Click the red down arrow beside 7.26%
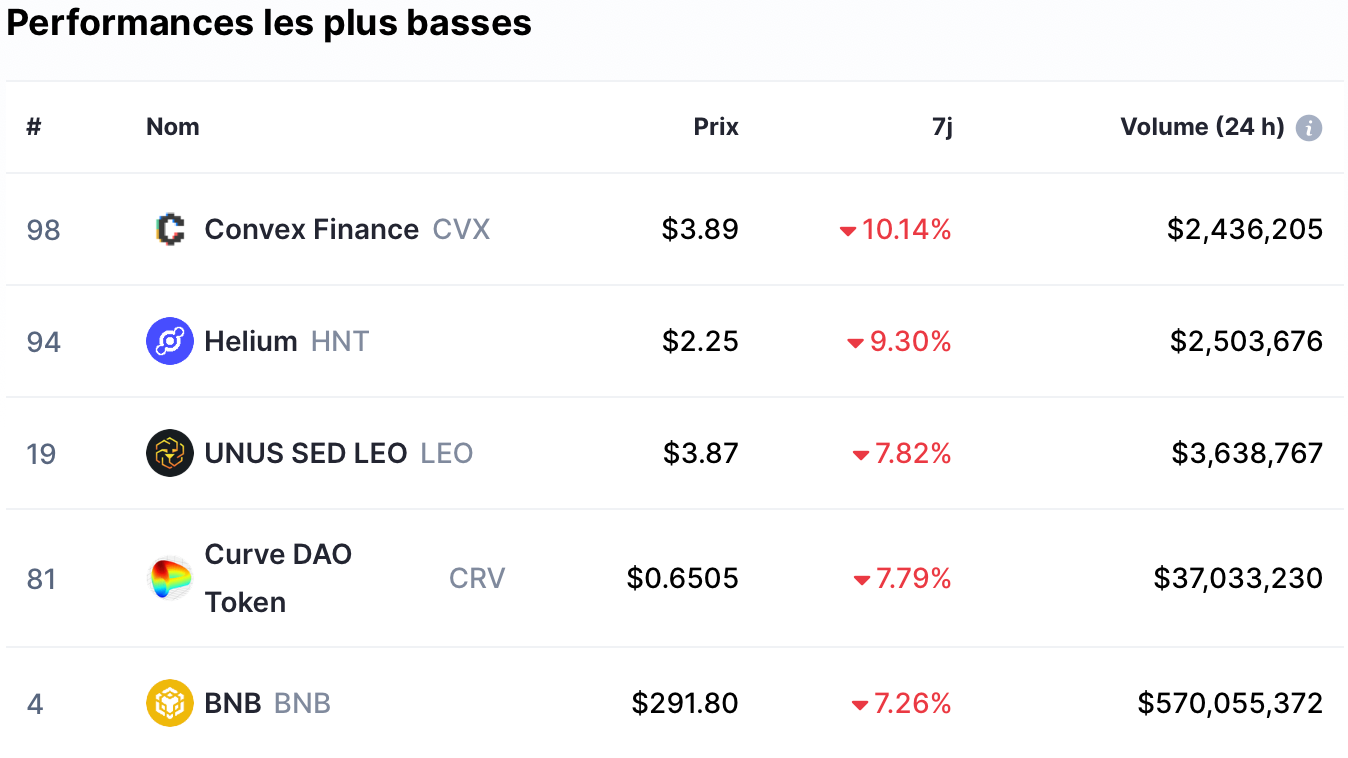 point(860,705)
